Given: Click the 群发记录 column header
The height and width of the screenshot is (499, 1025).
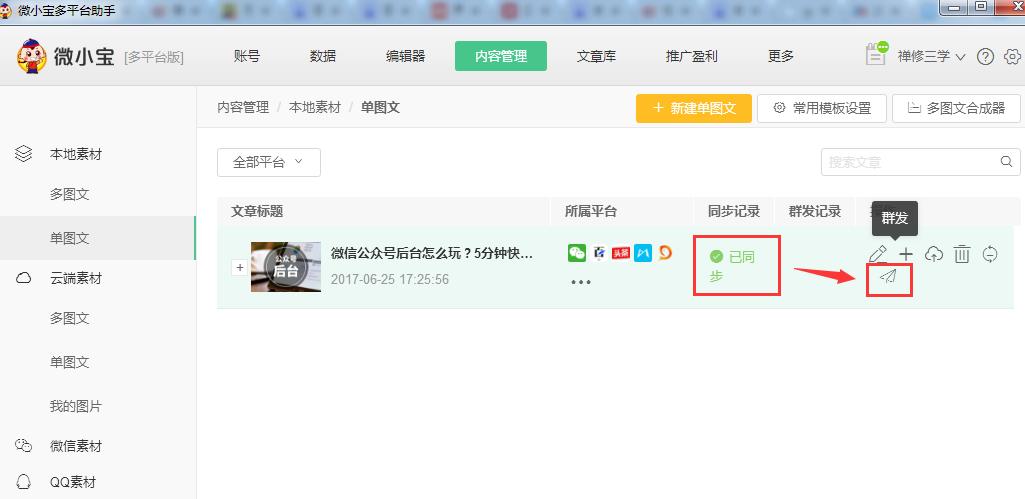Looking at the screenshot, I should click(815, 211).
